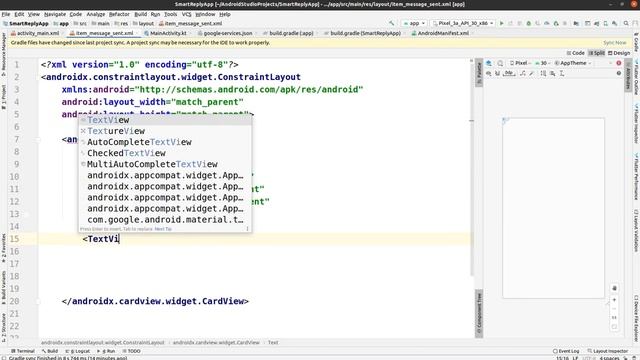Open the Gradle tool window
The width and height of the screenshot is (640, 360).
pyautogui.click(x=636, y=42)
